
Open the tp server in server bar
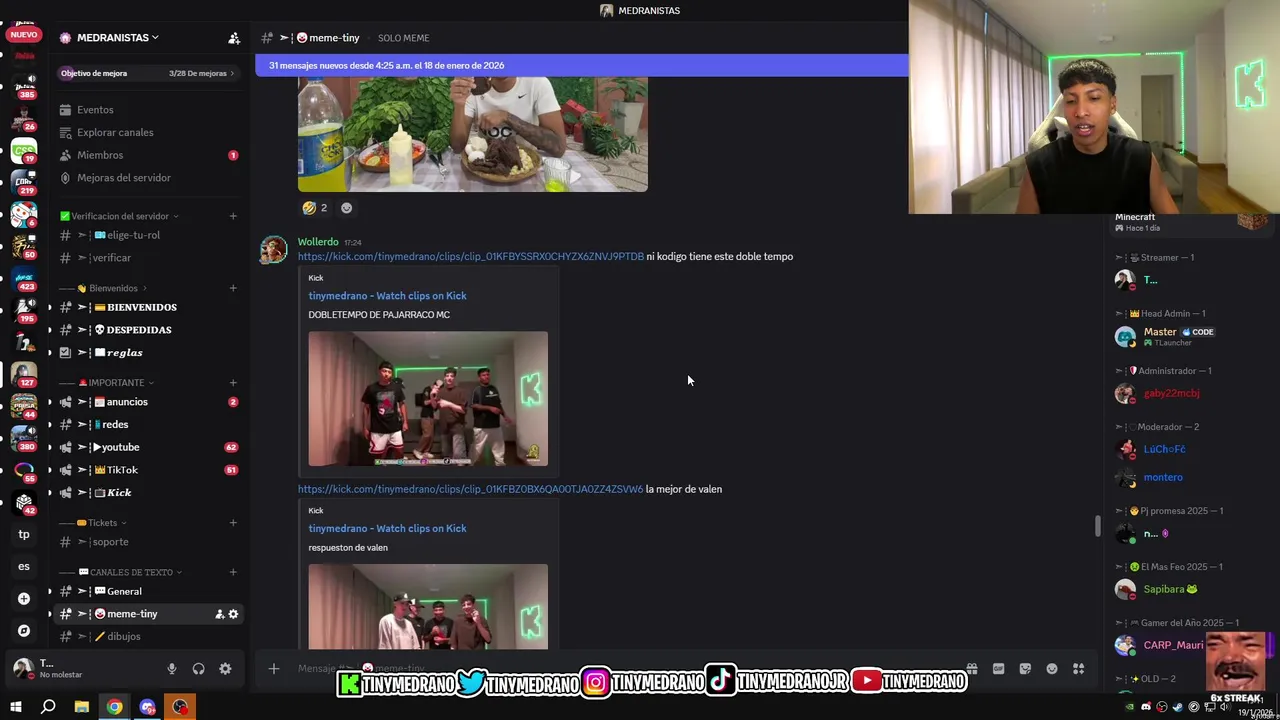tap(24, 535)
